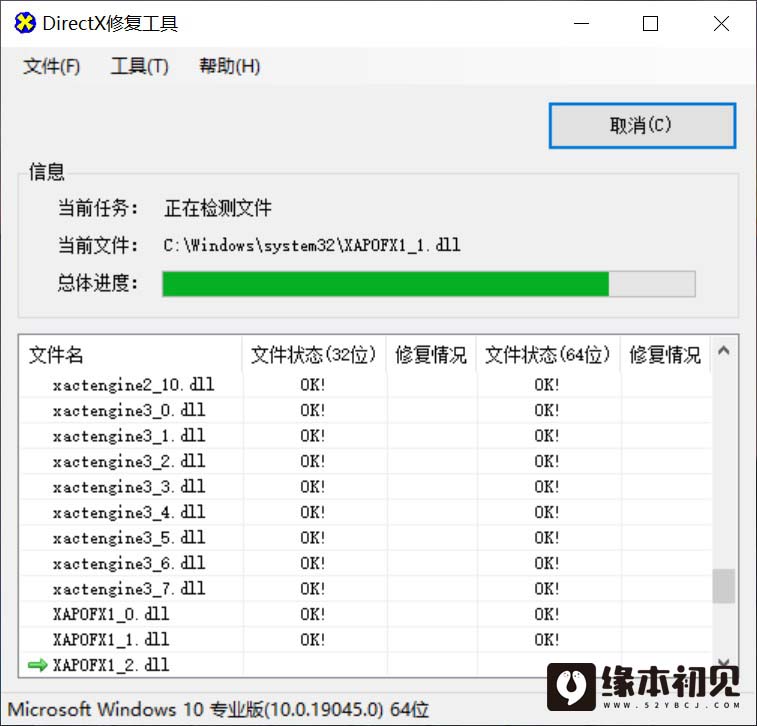Click the 文件状态(64位) column header

pyautogui.click(x=548, y=355)
